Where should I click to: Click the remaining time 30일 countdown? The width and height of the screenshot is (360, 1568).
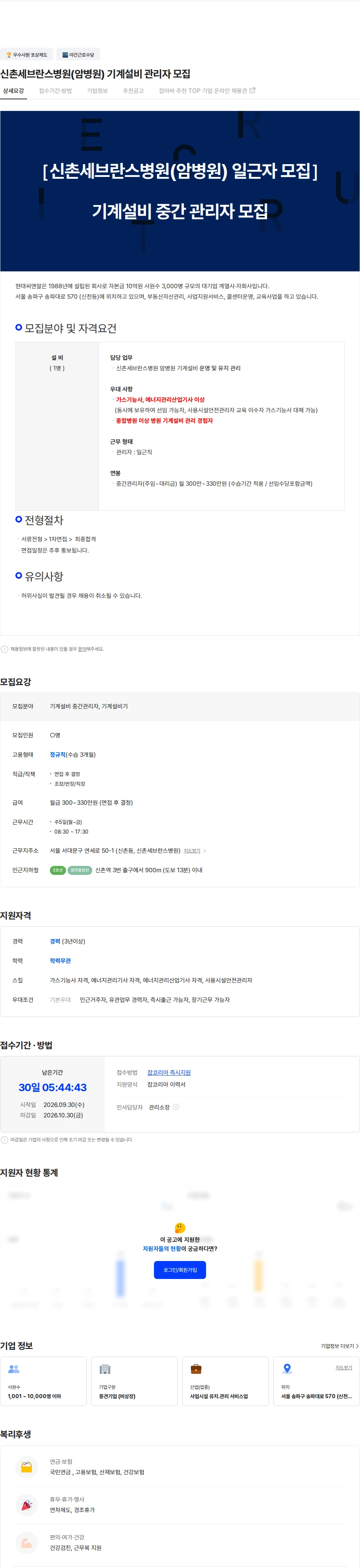52,1088
